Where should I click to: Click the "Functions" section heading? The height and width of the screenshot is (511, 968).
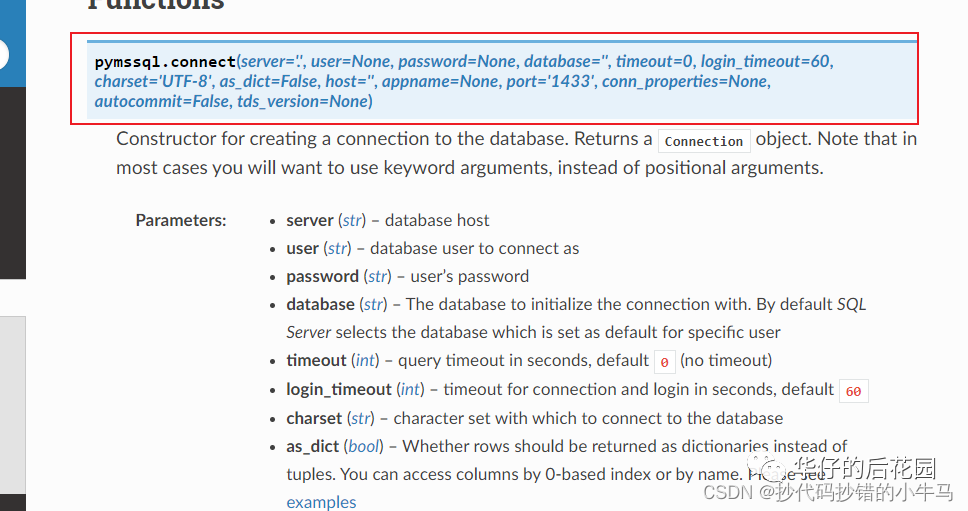(x=155, y=5)
